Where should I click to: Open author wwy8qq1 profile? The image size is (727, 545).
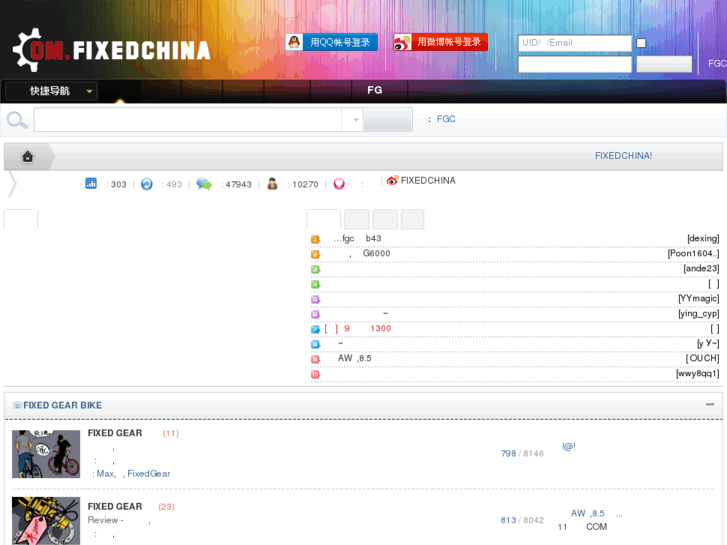[698, 373]
